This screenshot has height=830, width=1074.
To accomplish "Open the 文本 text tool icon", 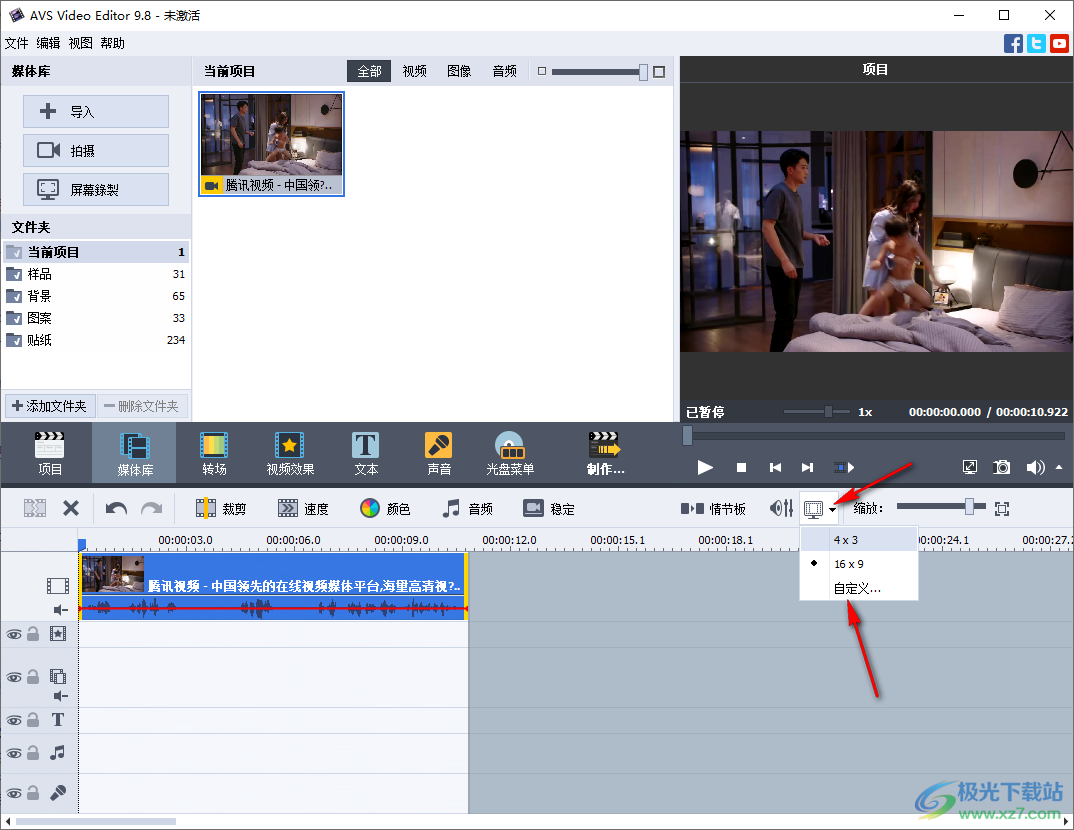I will [x=366, y=453].
